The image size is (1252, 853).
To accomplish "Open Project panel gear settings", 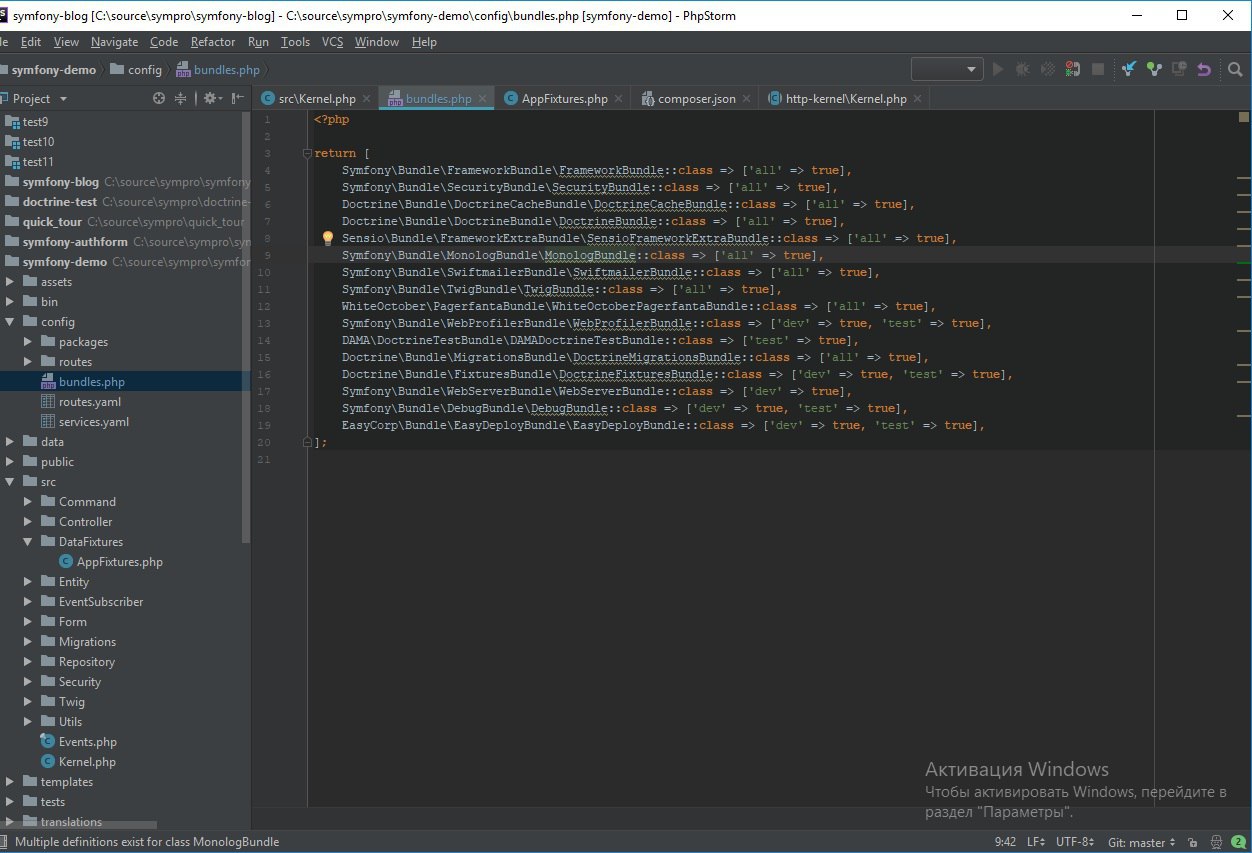I will coord(210,98).
